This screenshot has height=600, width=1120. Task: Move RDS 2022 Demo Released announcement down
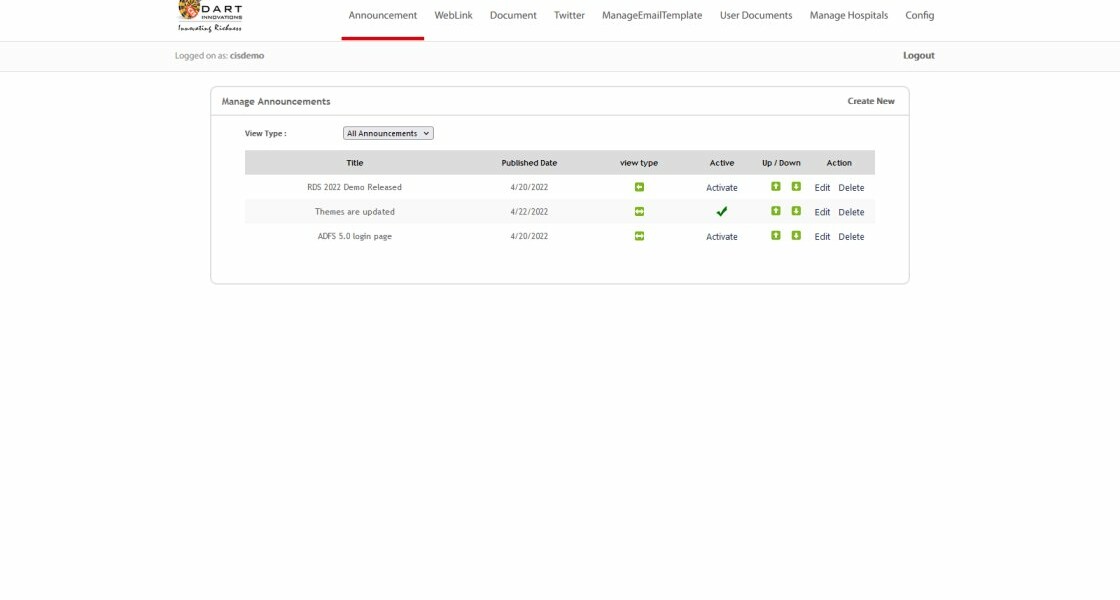[x=796, y=187]
